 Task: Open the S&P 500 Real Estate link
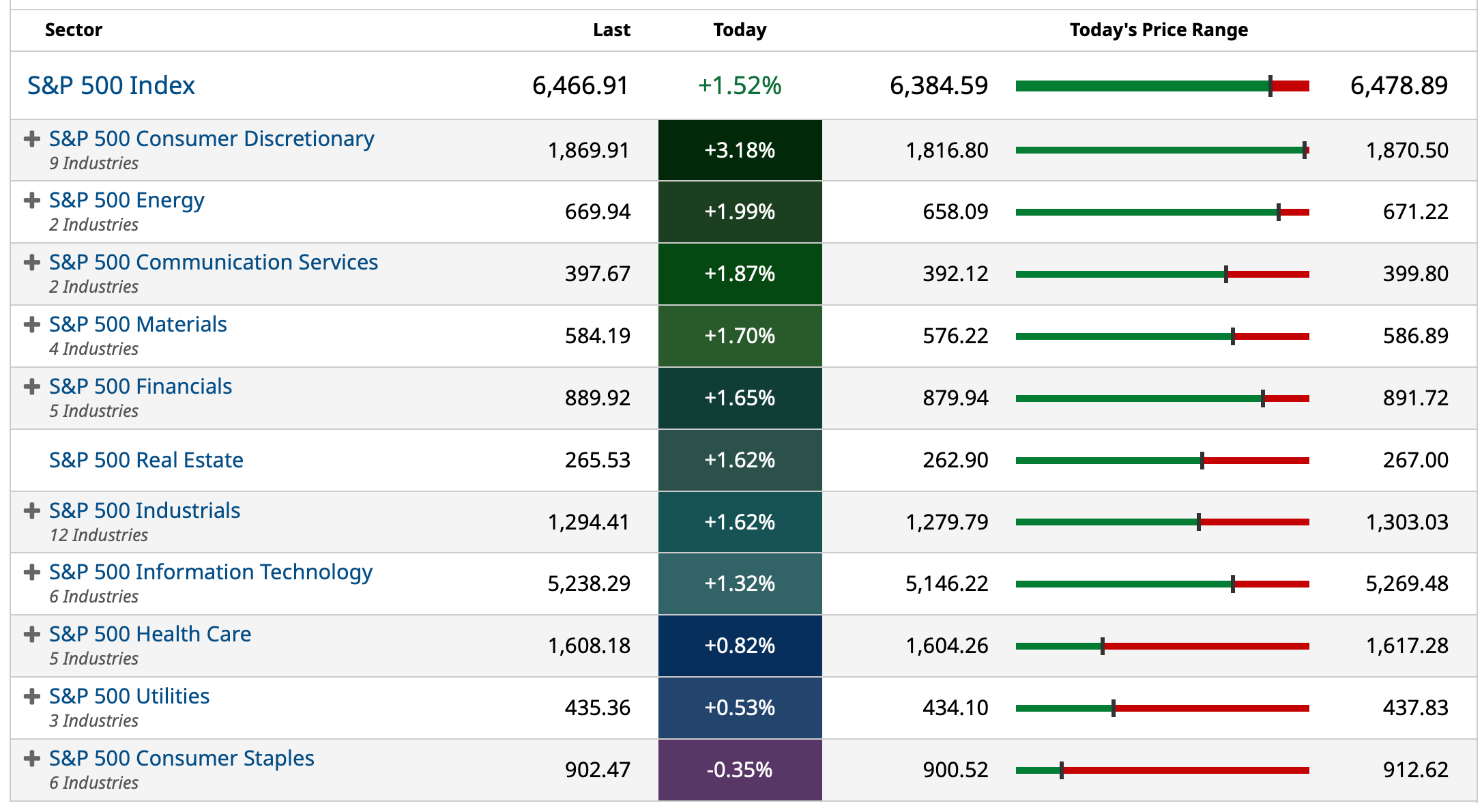[x=146, y=461]
